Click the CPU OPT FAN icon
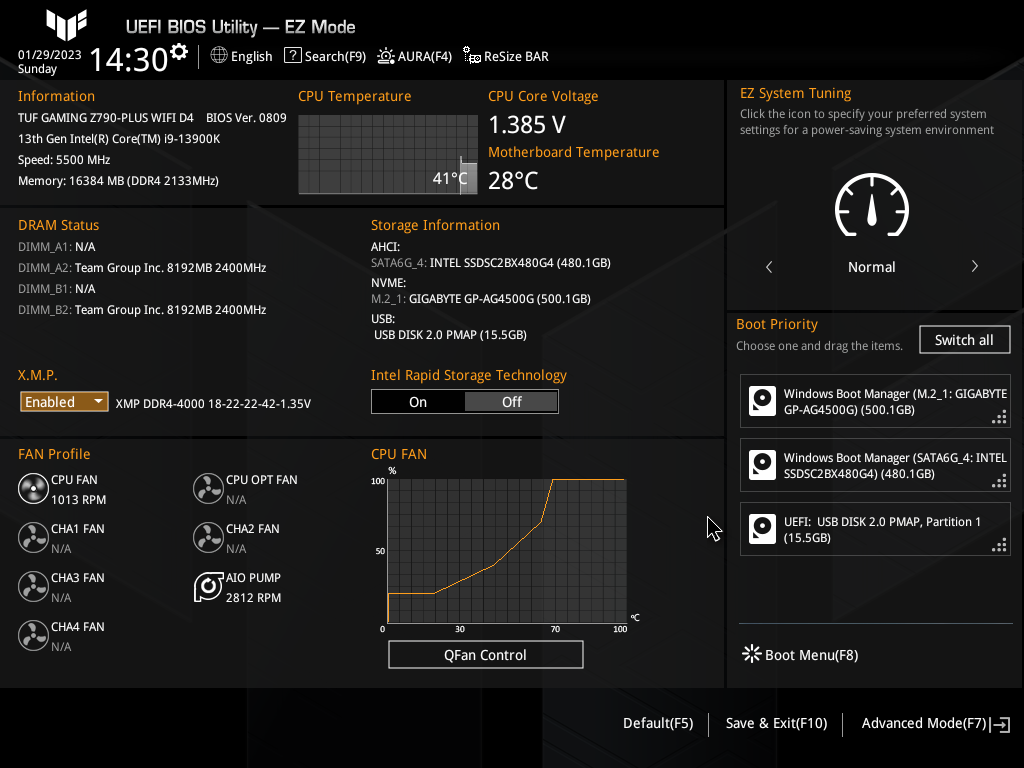The width and height of the screenshot is (1024, 768). click(208, 488)
